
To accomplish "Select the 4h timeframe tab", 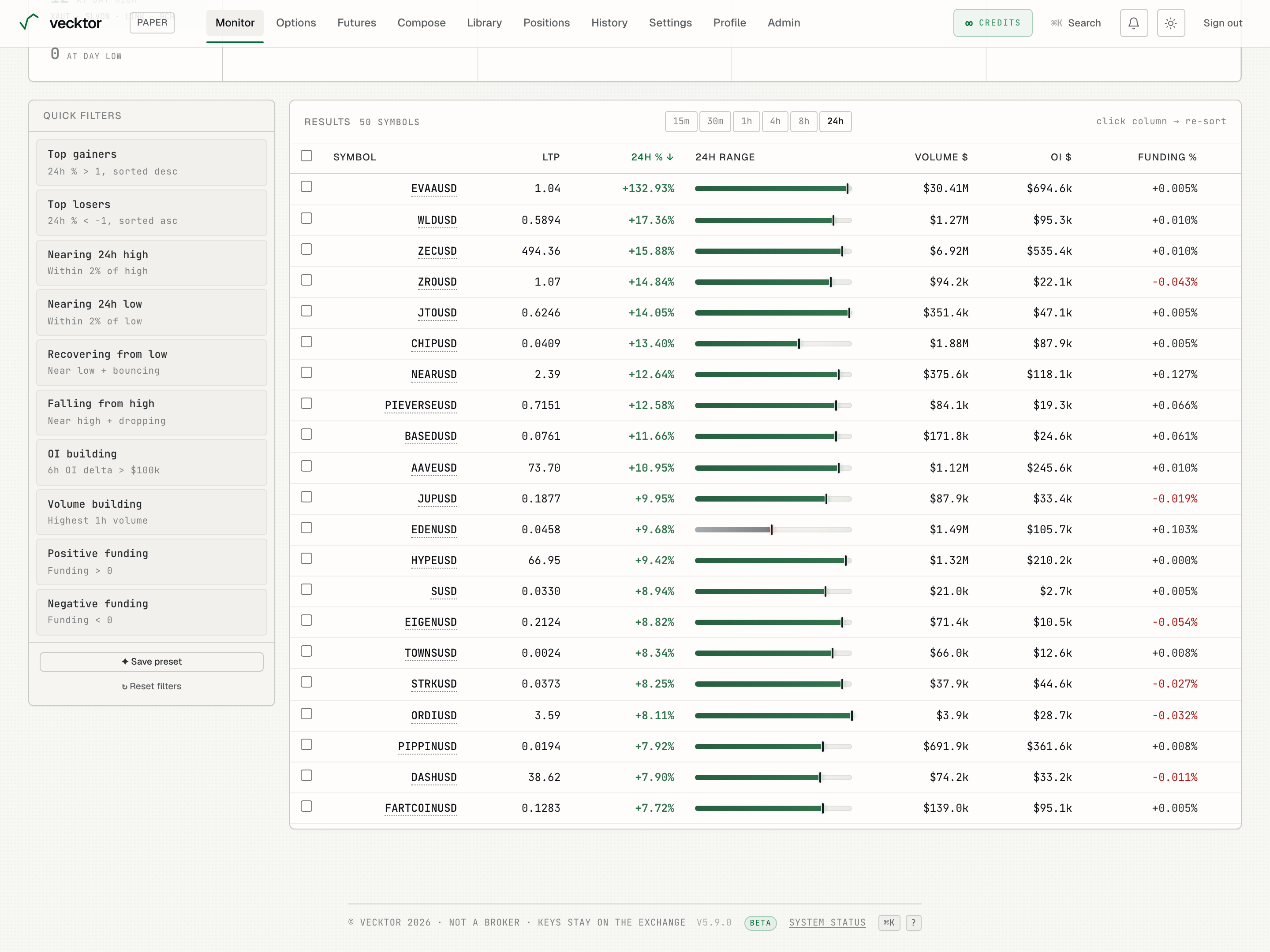I will 775,121.
